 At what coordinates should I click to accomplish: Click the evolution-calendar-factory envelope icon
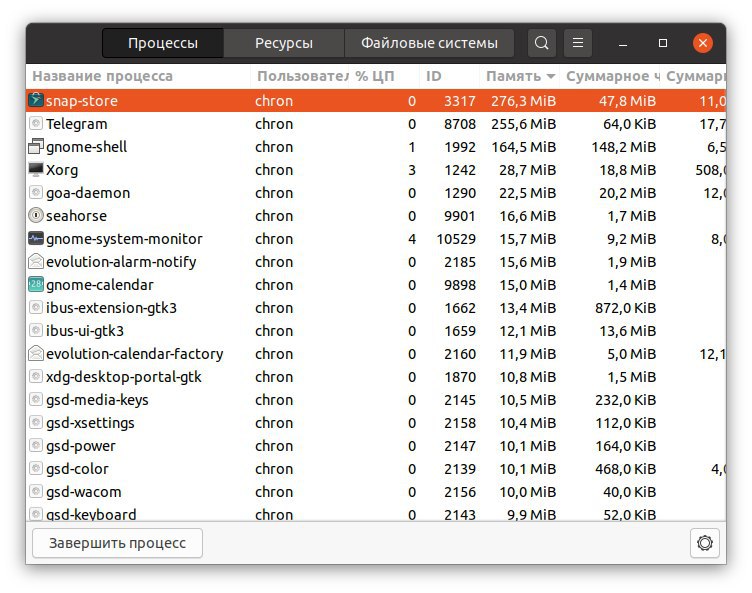point(36,354)
